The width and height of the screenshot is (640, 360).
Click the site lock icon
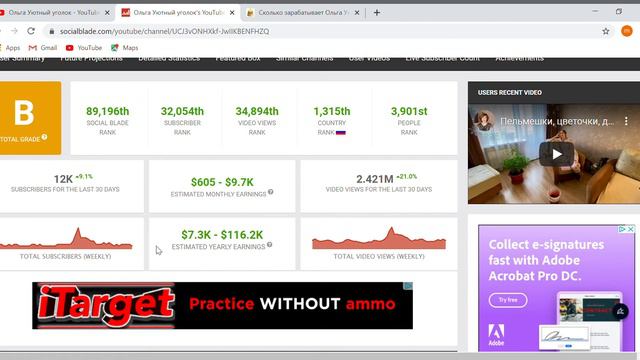[x=51, y=31]
